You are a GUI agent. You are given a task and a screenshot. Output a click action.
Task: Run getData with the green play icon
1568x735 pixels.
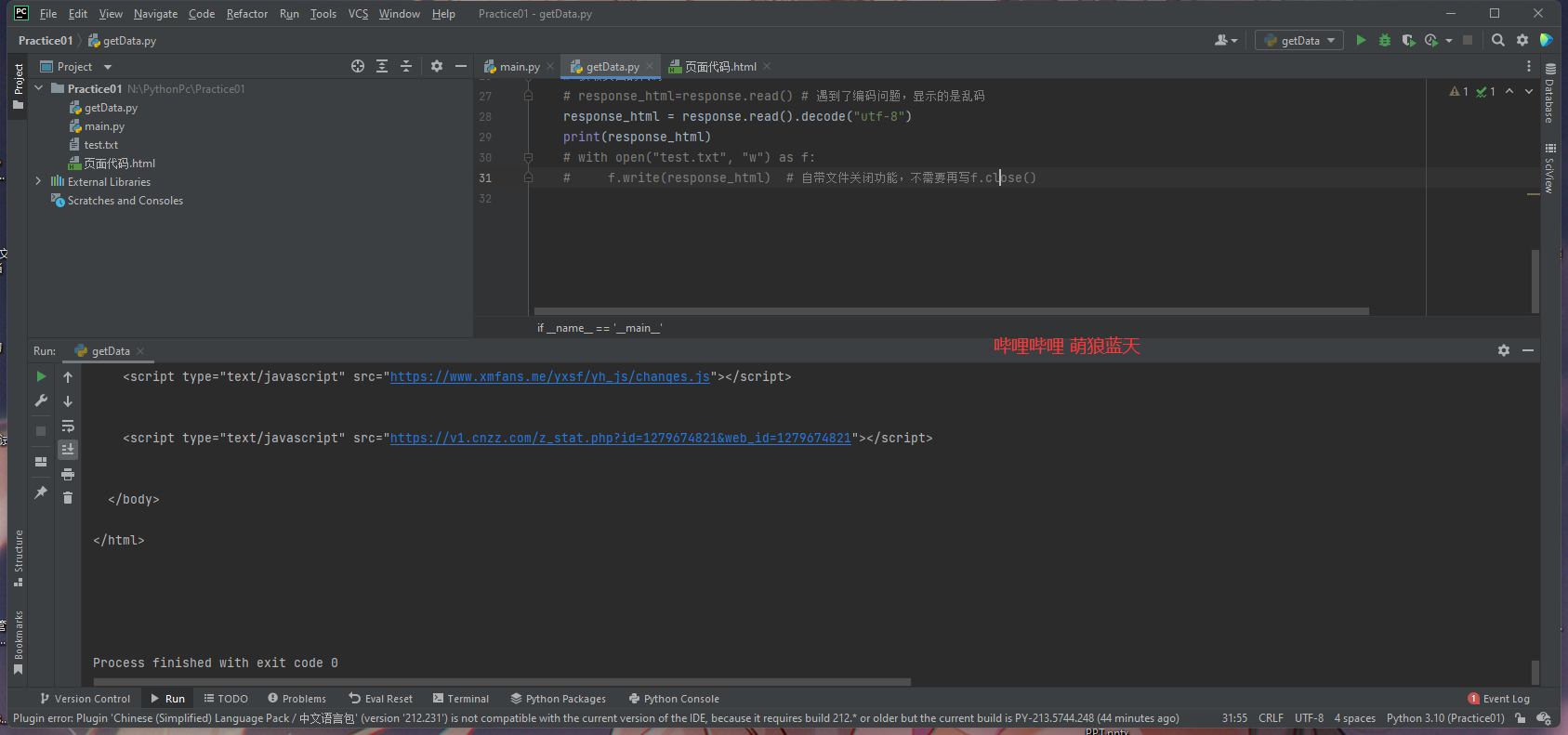[x=1361, y=40]
